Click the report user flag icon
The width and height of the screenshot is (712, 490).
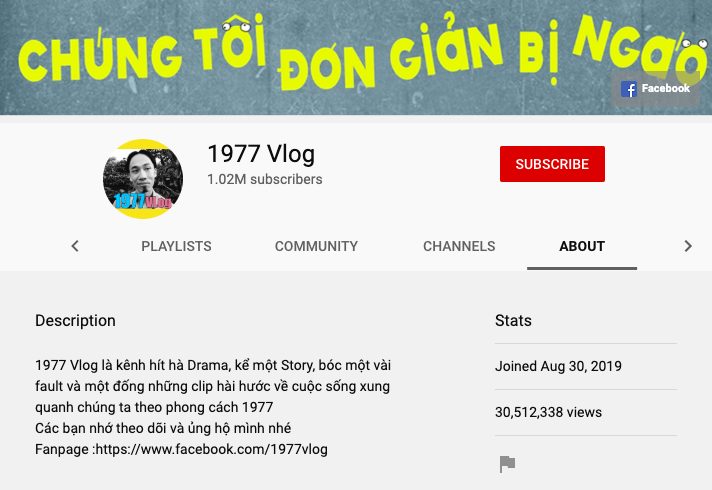(x=507, y=464)
